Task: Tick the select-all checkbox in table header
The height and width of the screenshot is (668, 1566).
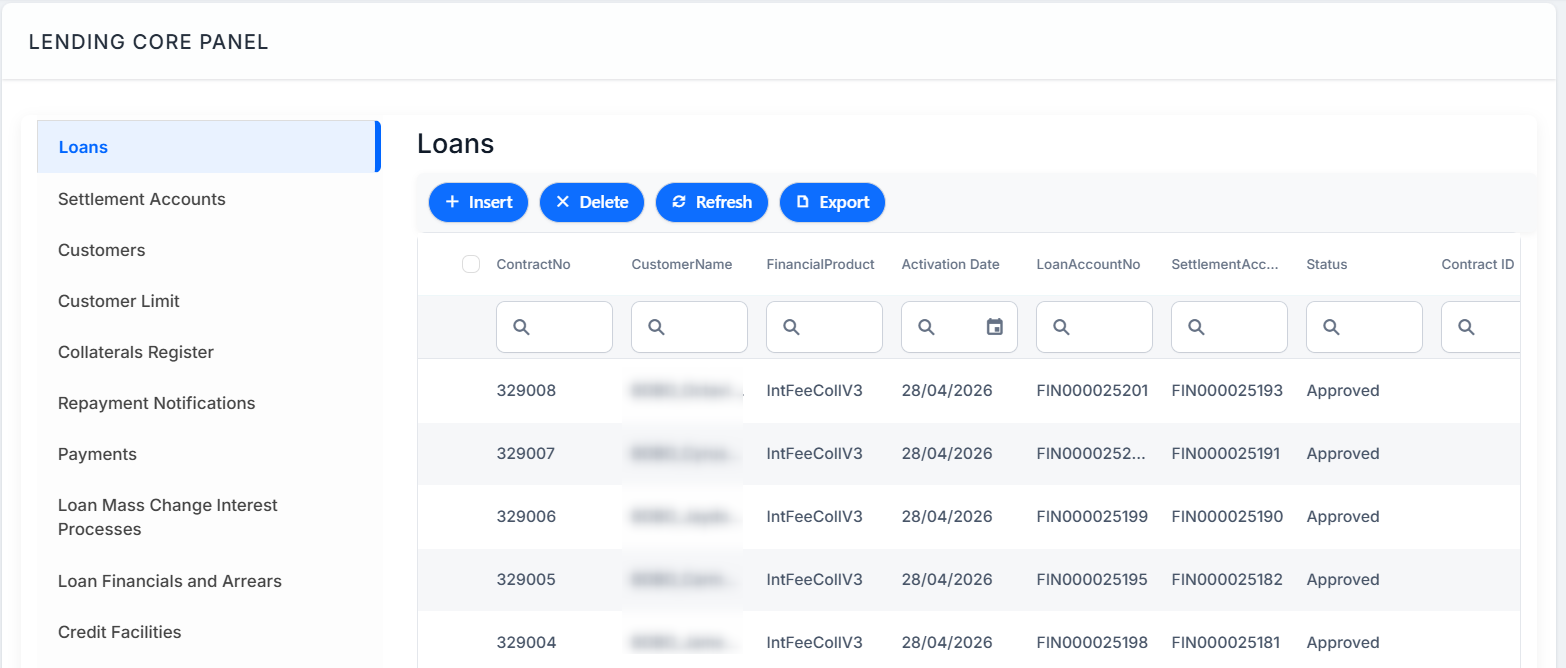Action: point(471,264)
